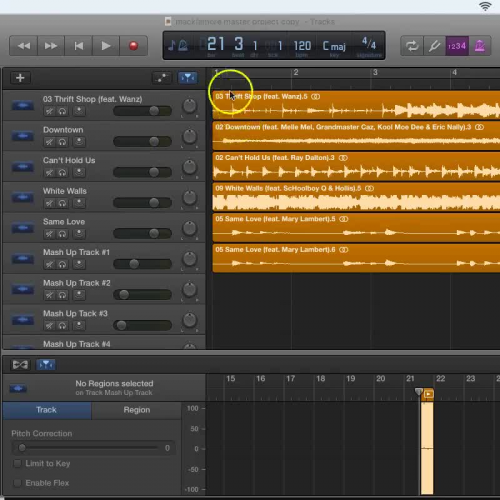Solo the Can't Hold Us track
This screenshot has height=500, width=500.
pos(62,172)
